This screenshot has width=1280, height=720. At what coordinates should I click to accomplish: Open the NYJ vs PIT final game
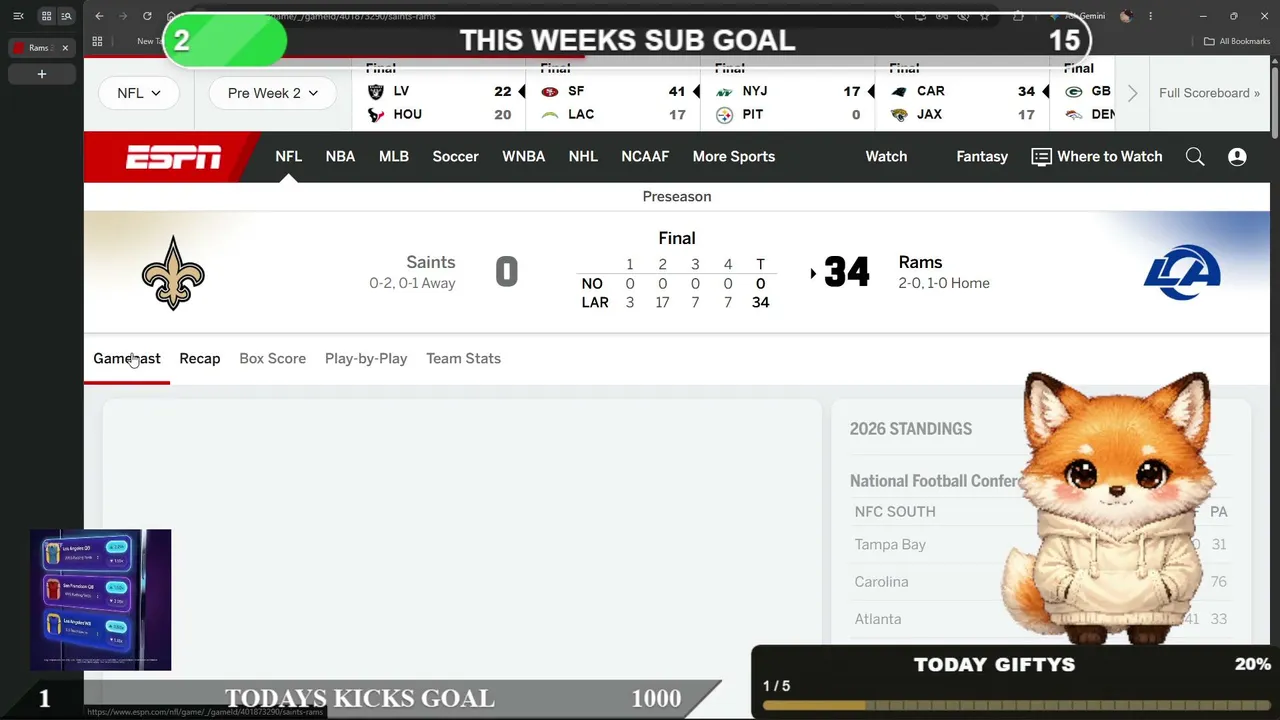[787, 95]
